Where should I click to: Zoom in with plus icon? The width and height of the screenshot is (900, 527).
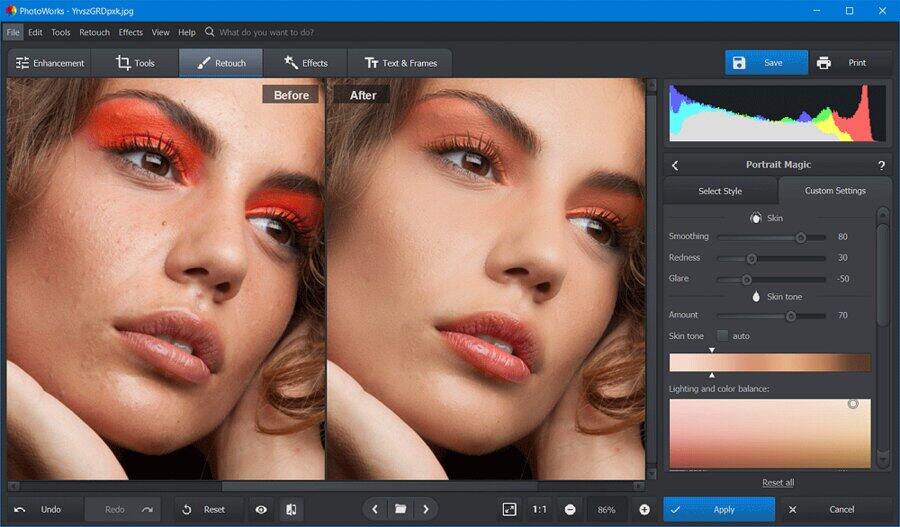coord(644,509)
